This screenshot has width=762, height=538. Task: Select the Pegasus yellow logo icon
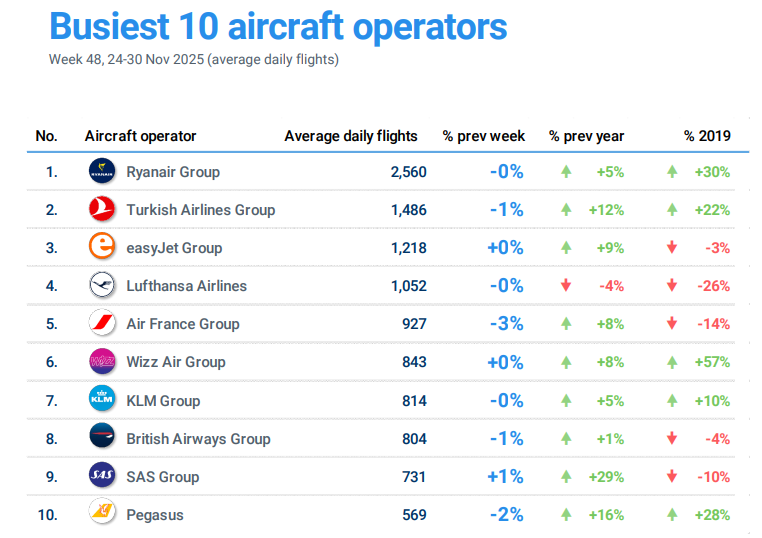click(x=102, y=514)
